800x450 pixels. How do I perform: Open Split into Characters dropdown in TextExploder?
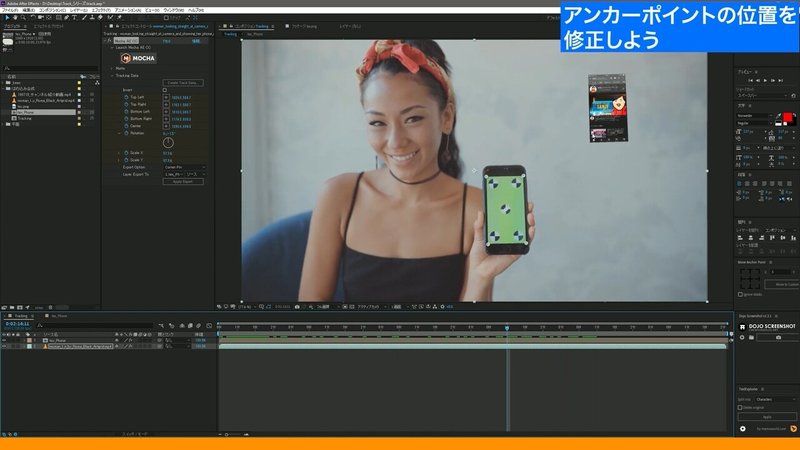point(775,399)
